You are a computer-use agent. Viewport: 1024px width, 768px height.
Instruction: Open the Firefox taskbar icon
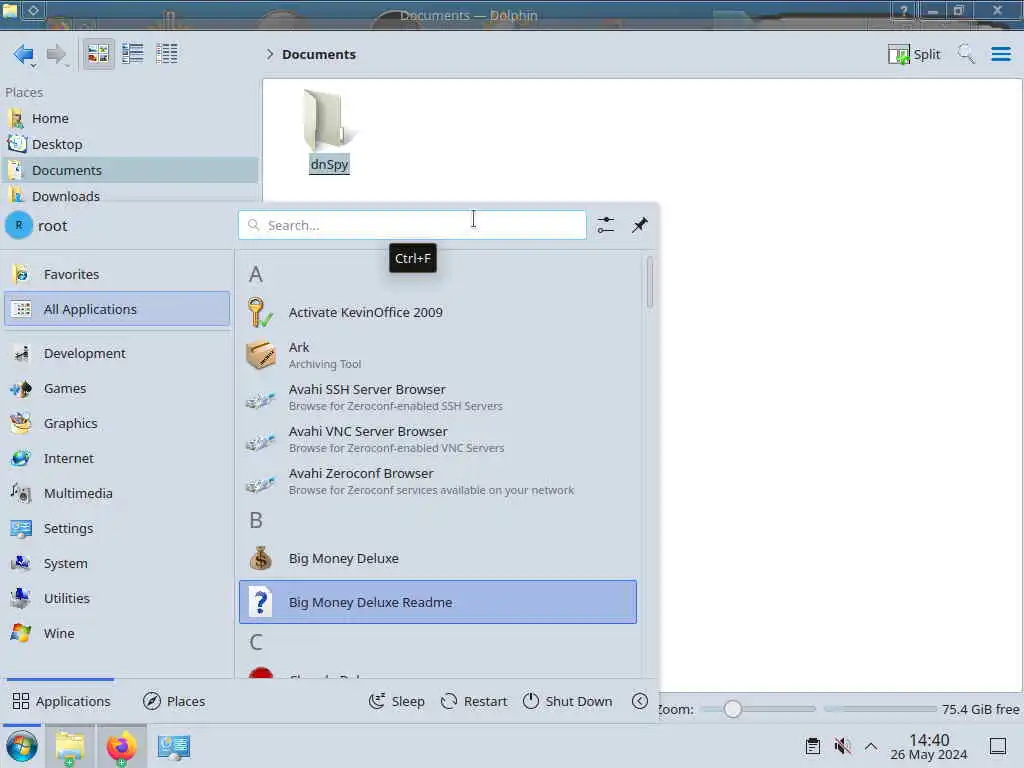(121, 746)
